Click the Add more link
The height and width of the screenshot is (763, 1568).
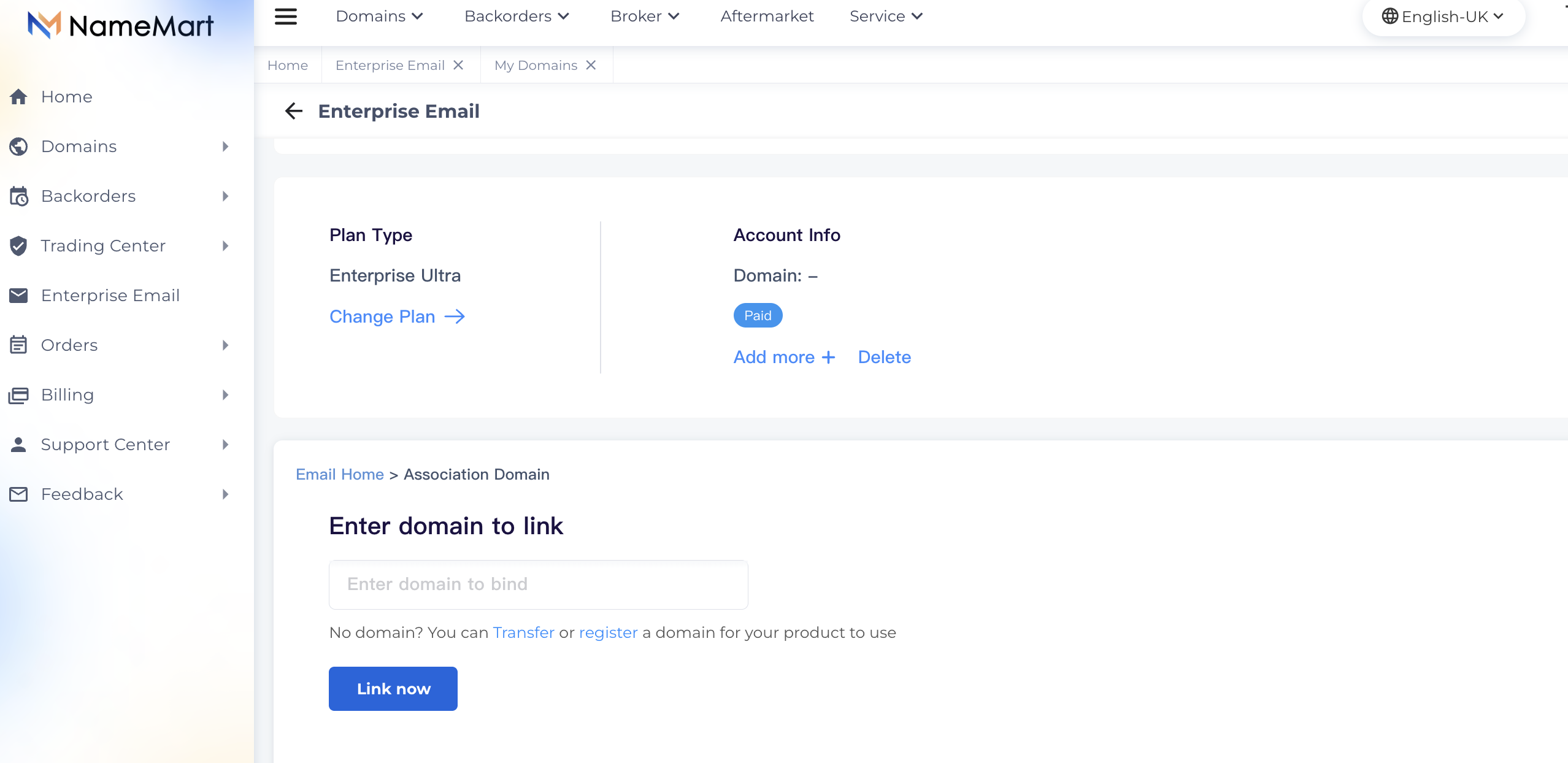[784, 357]
